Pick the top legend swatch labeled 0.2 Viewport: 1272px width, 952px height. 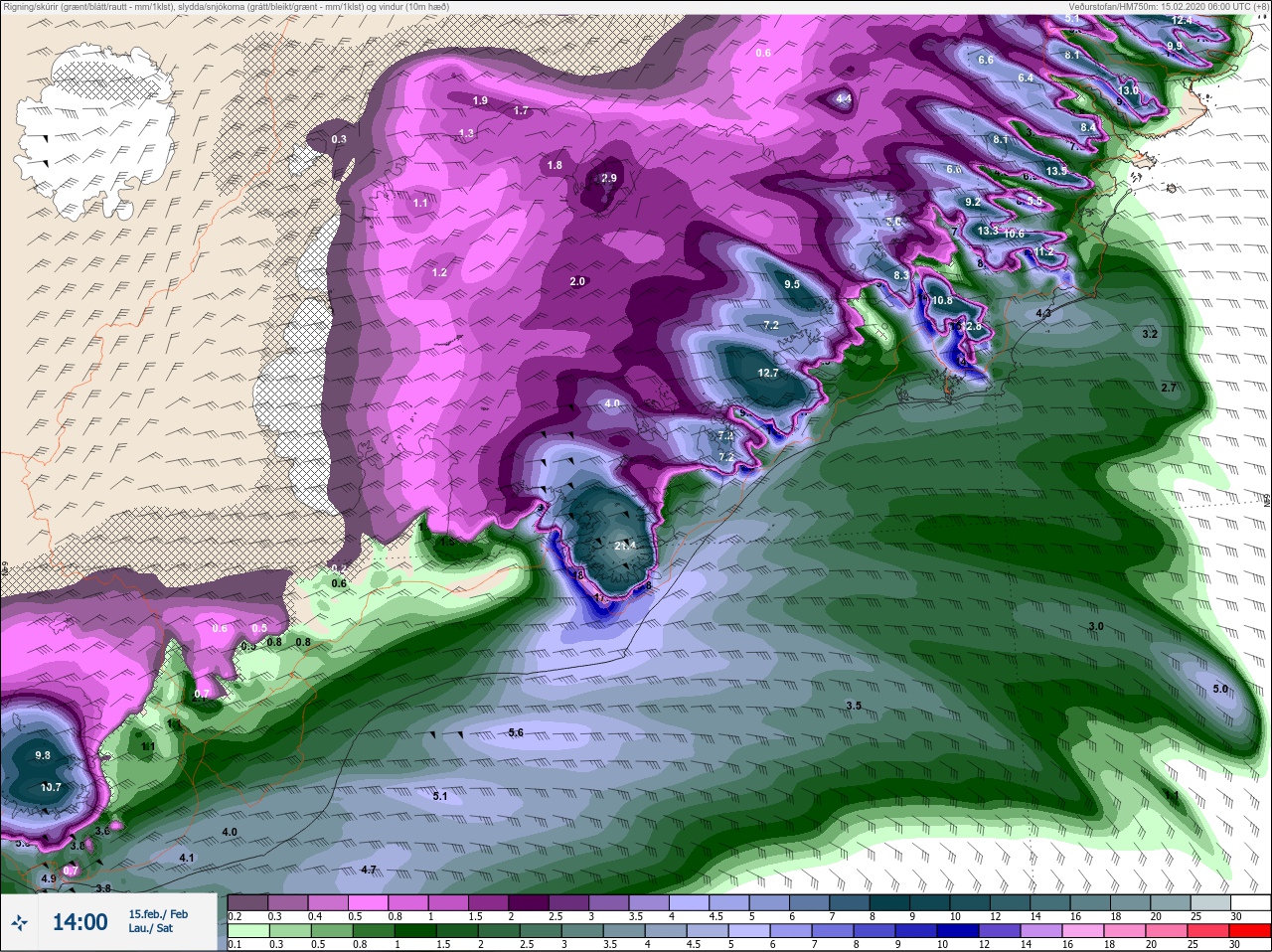247,902
